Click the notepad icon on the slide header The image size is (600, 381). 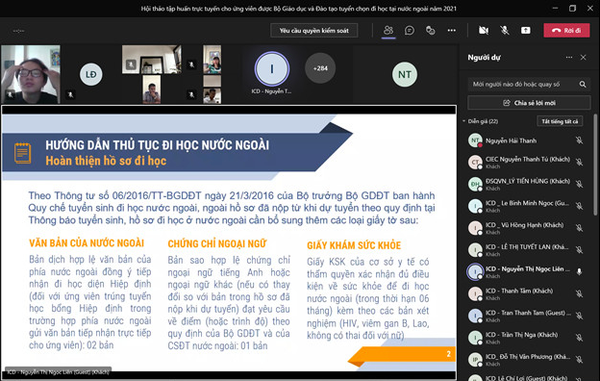[x=23, y=153]
